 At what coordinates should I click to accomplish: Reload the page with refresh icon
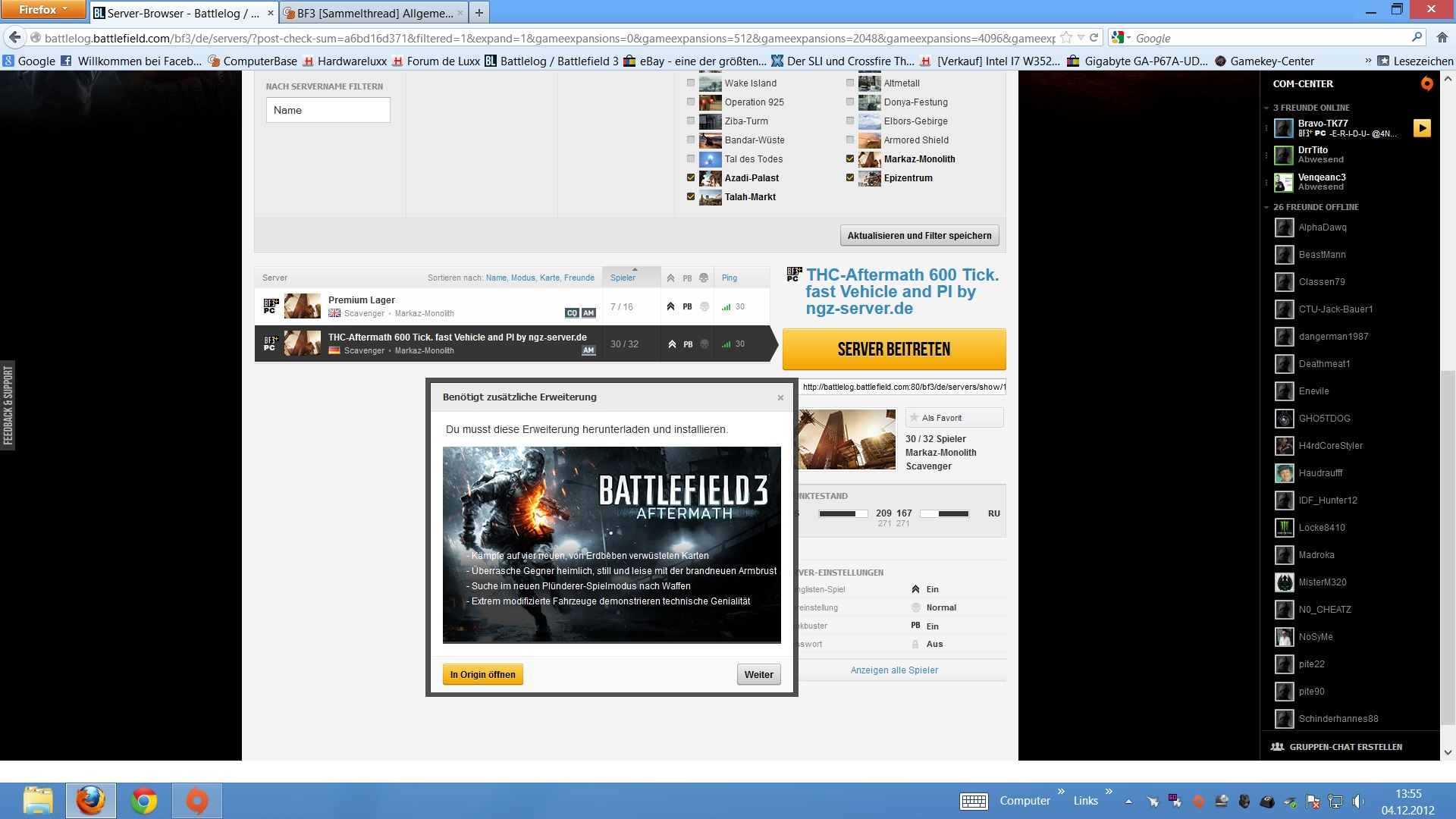pos(1094,37)
